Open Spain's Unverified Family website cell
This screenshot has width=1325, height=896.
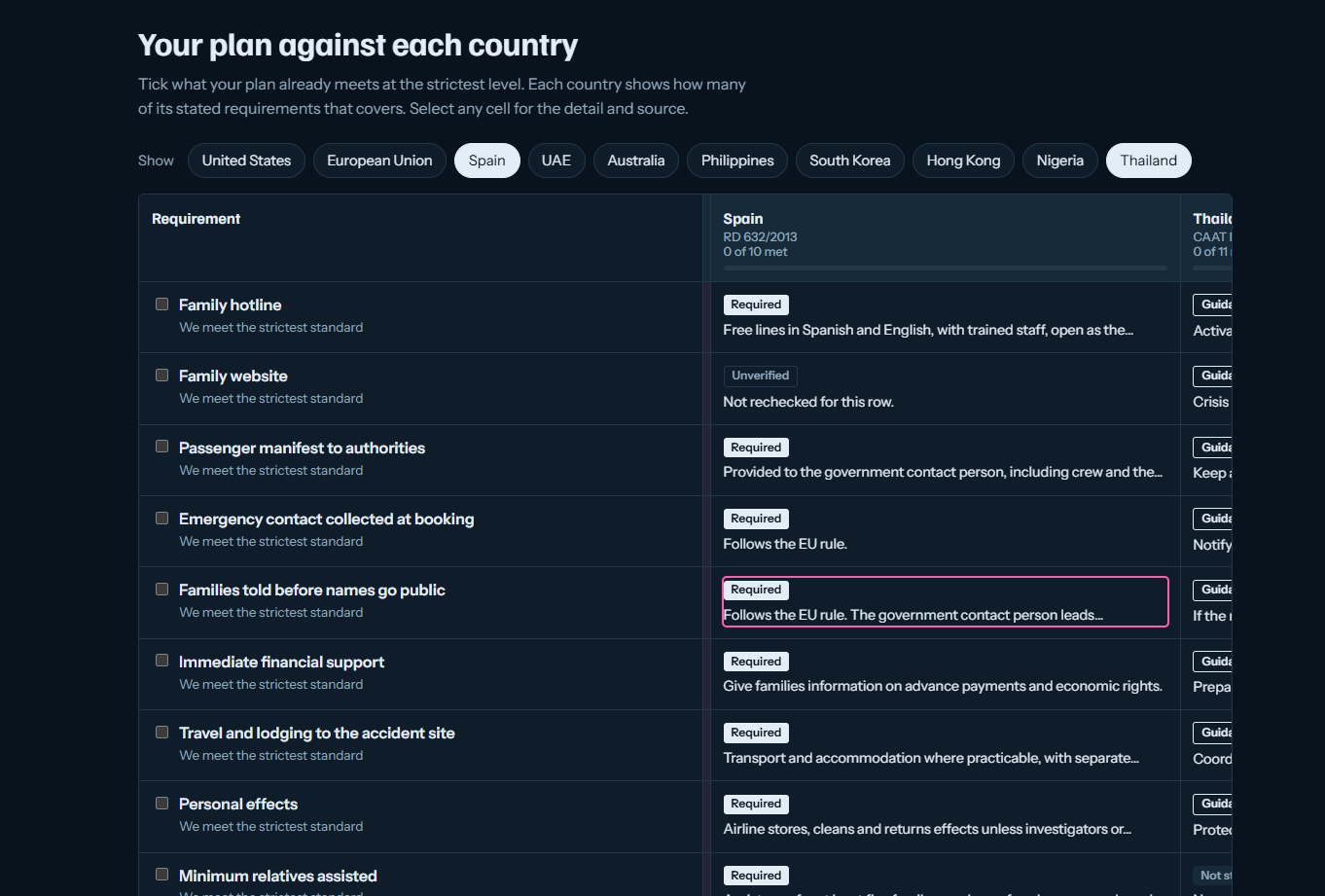click(x=946, y=388)
